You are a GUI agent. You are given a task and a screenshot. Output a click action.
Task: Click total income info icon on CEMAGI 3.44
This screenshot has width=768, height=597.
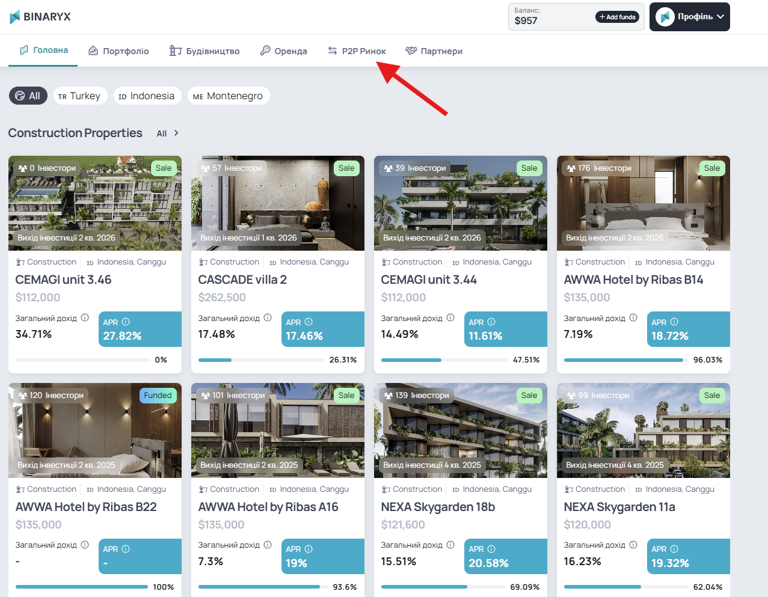(x=451, y=318)
